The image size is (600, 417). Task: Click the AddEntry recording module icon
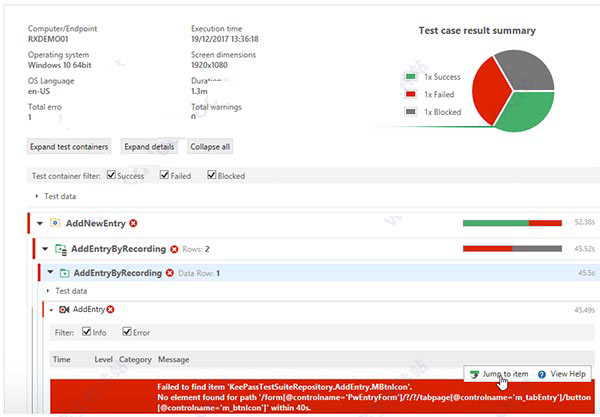(x=64, y=309)
